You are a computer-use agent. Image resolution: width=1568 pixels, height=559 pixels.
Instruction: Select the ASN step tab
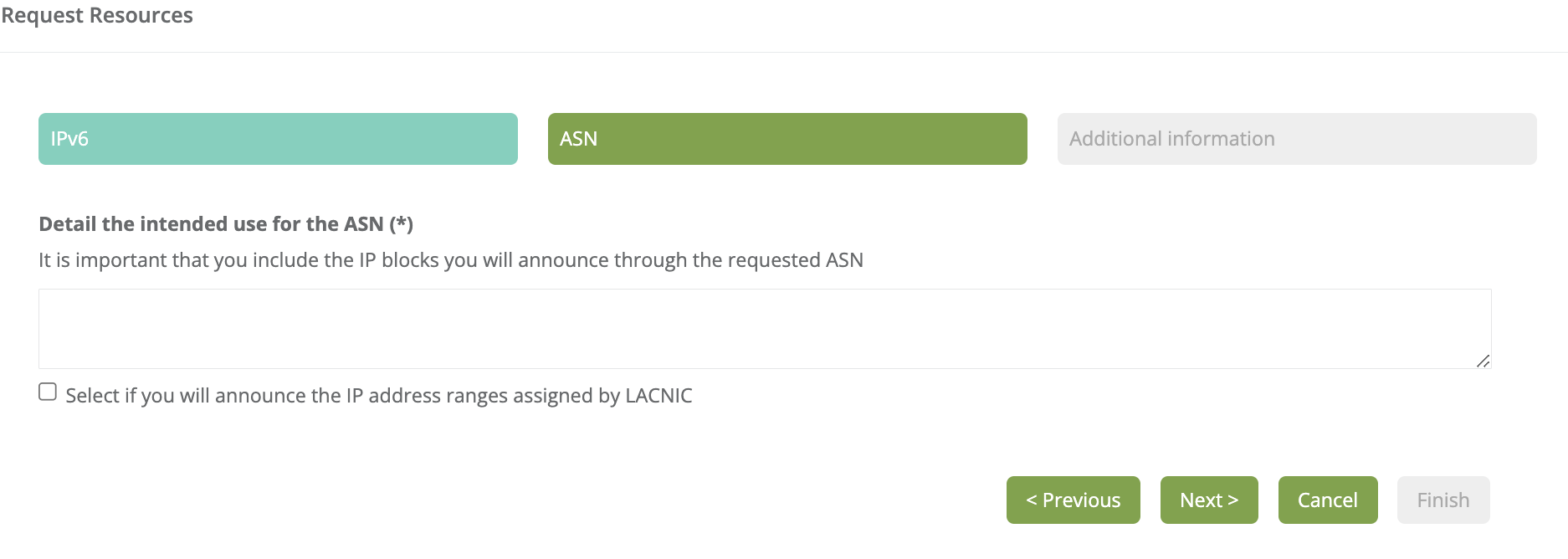click(x=787, y=139)
